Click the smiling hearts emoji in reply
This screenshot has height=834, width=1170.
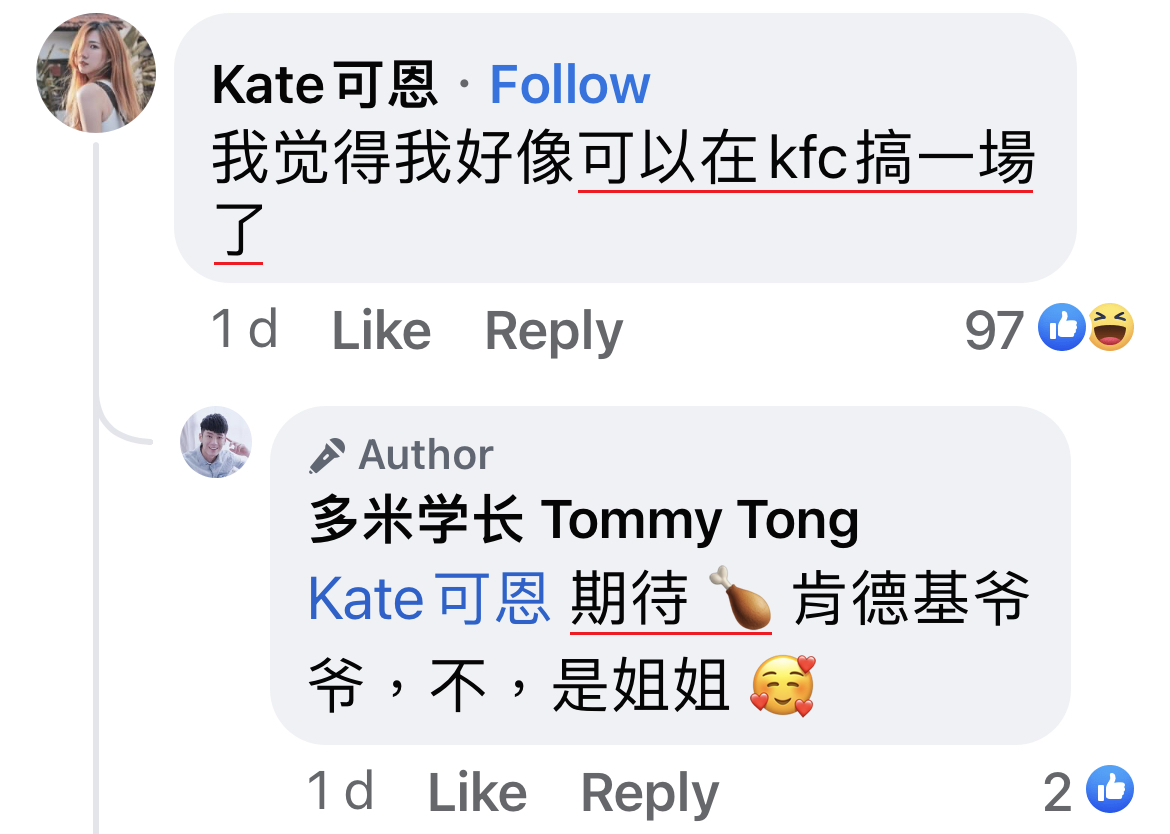coord(783,686)
